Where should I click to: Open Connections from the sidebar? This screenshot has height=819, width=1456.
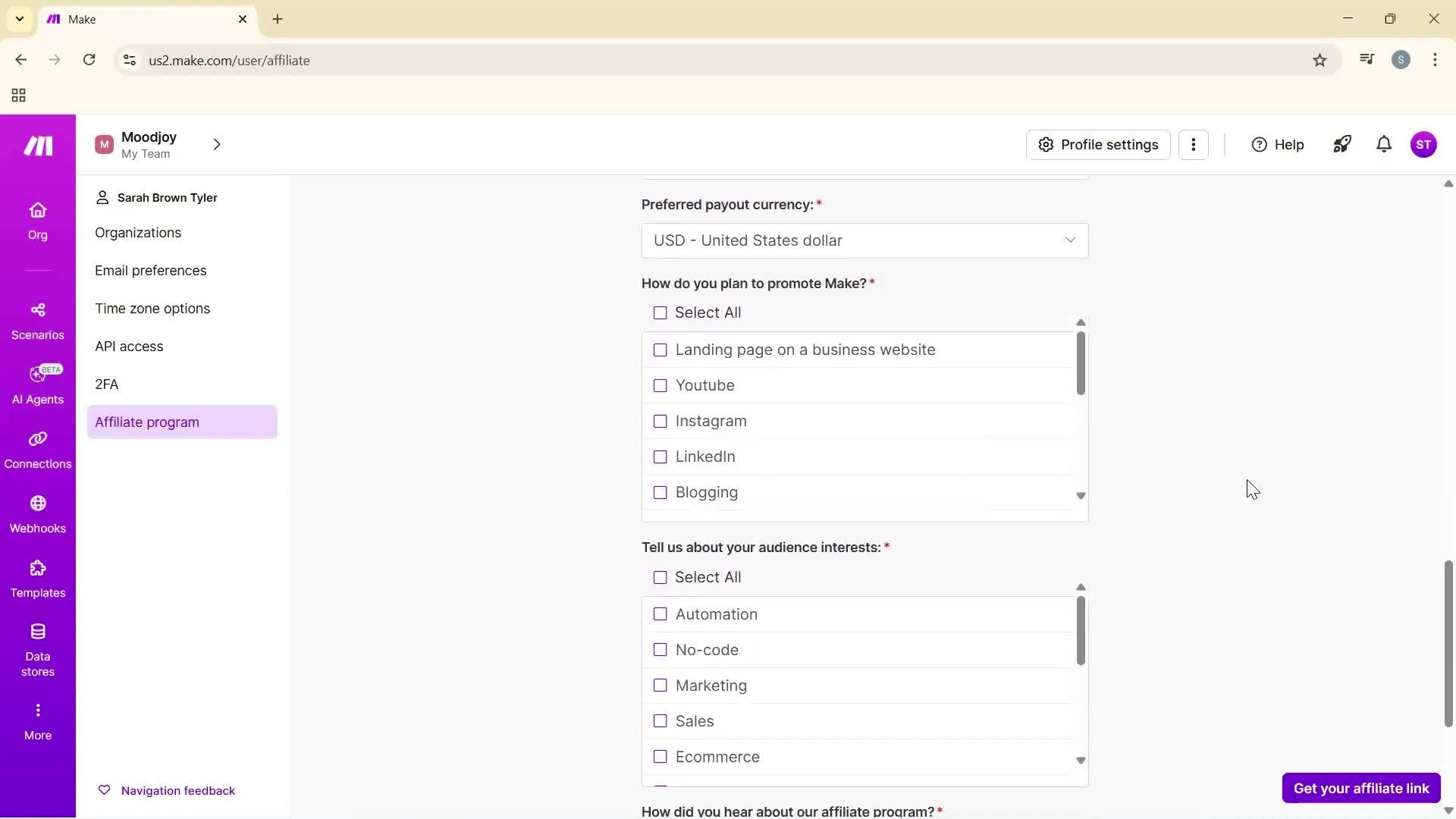[37, 449]
